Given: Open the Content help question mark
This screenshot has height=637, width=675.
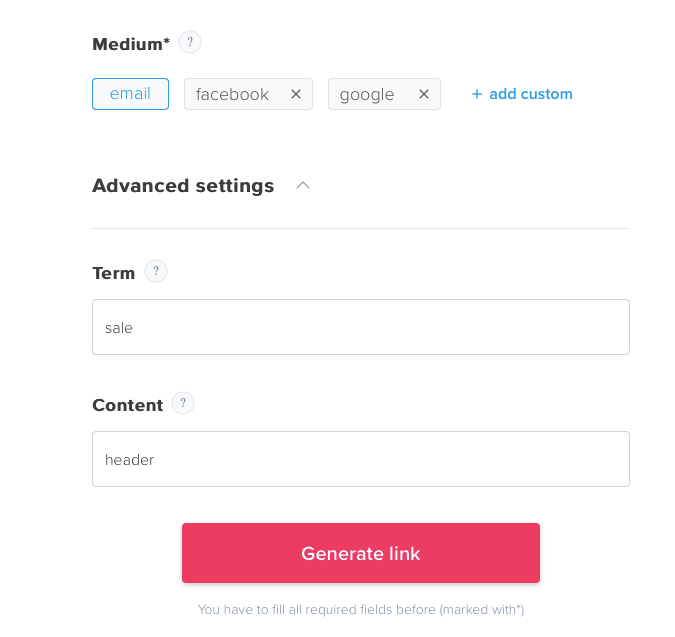Looking at the screenshot, I should (183, 403).
